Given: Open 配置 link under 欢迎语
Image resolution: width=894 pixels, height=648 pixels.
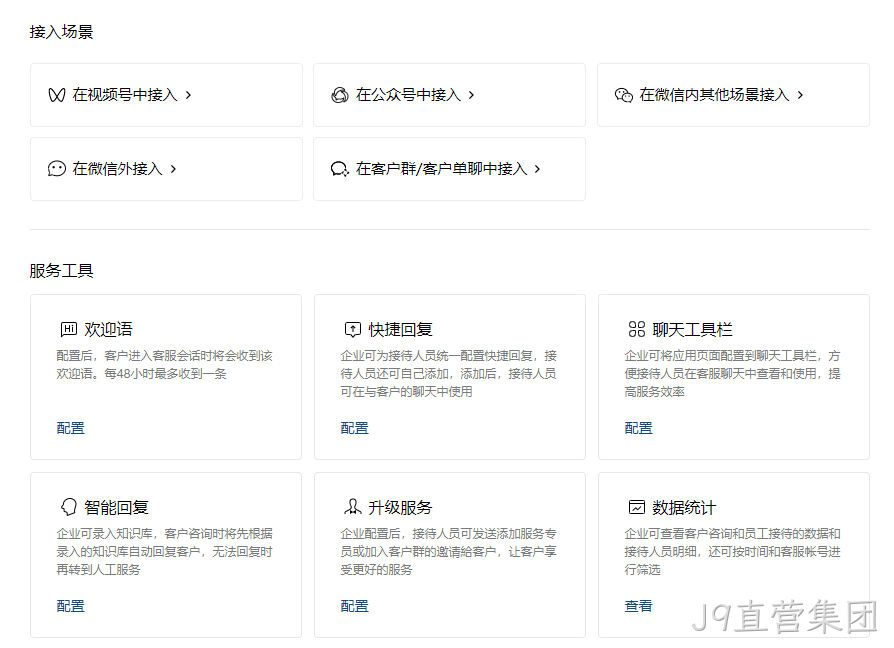Looking at the screenshot, I should (x=71, y=428).
